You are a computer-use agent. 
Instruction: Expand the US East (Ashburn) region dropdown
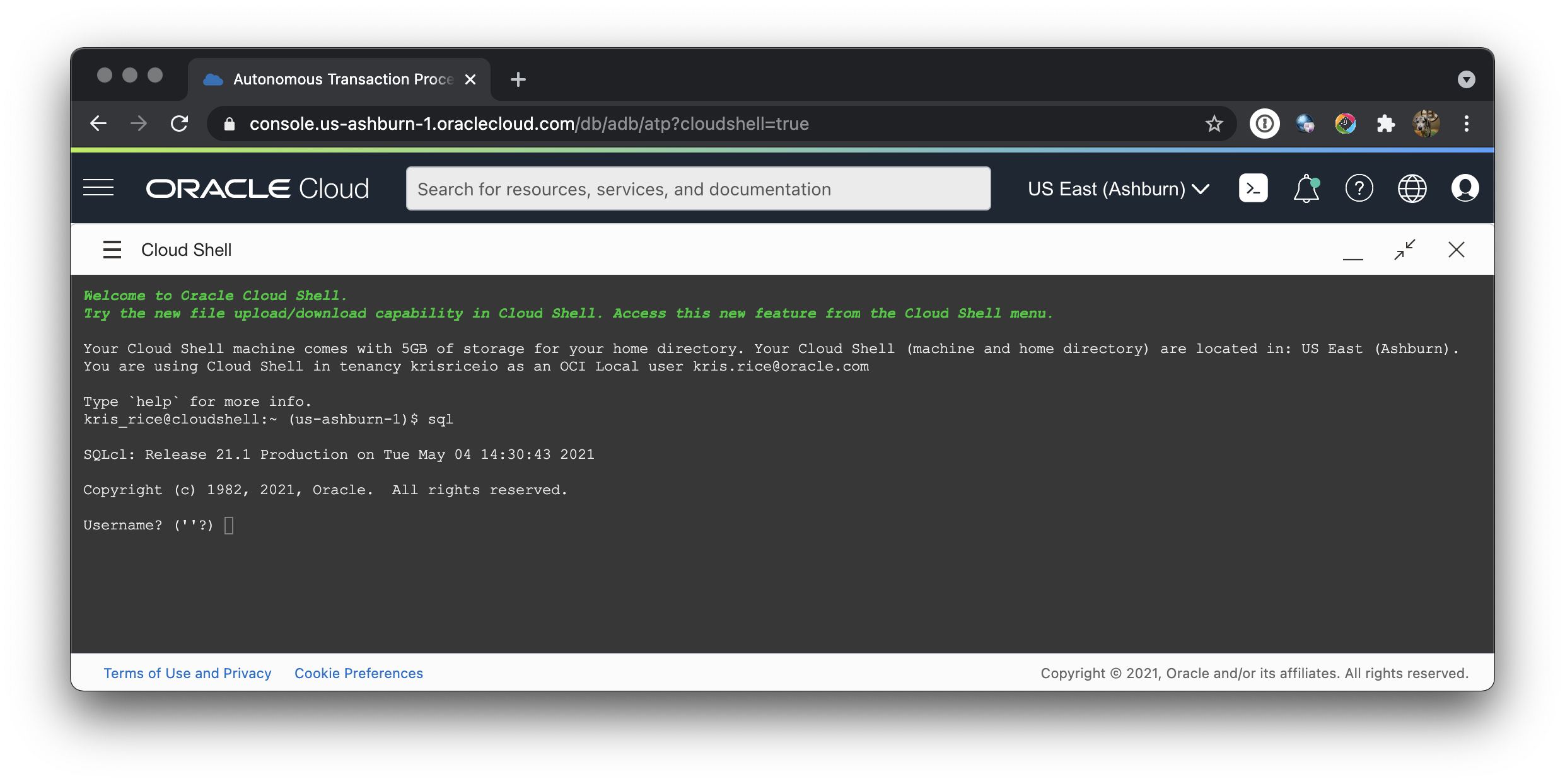1119,188
